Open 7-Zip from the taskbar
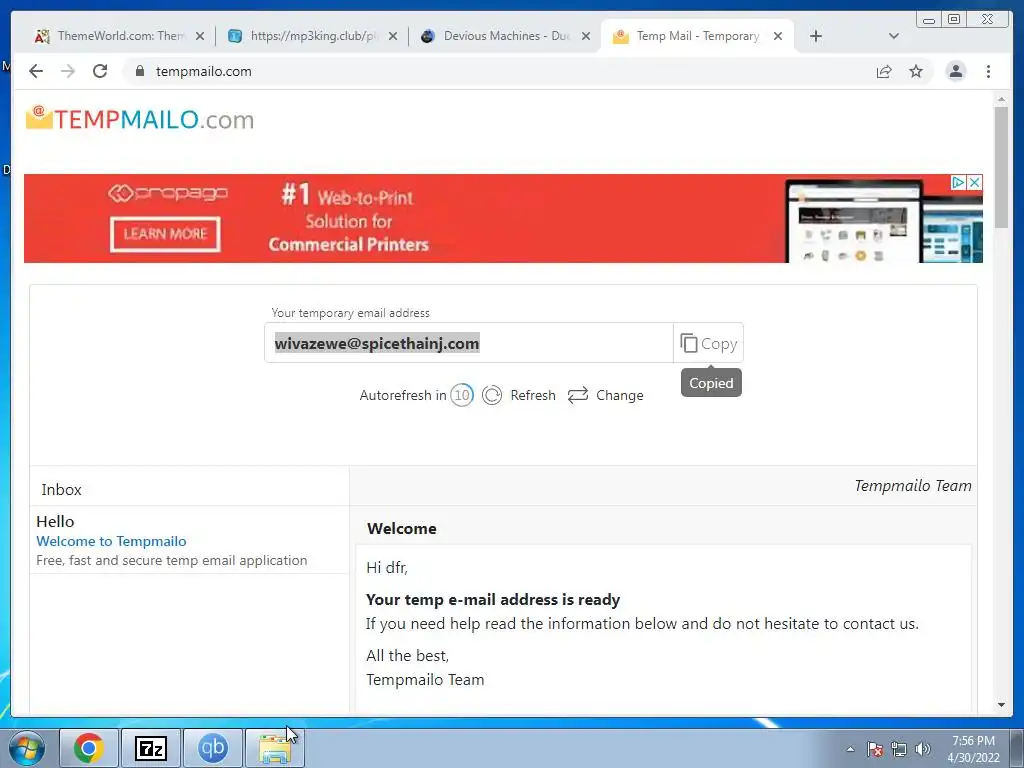 [150, 748]
